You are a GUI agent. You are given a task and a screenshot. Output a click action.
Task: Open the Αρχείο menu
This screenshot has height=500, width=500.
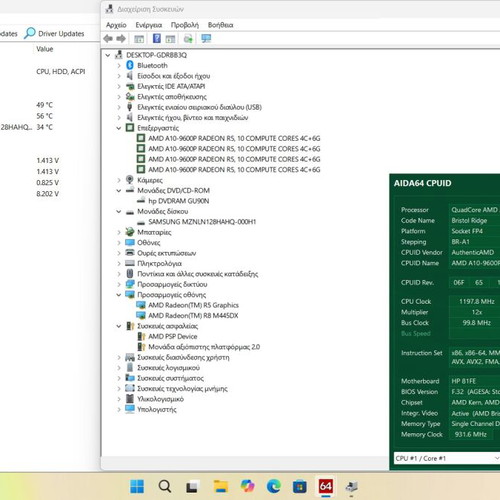click(116, 25)
